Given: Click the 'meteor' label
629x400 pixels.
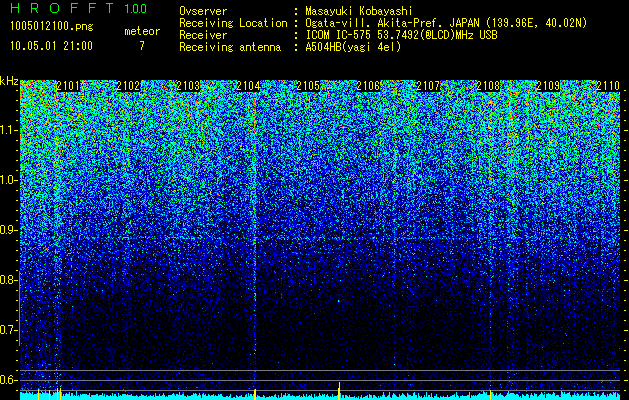Looking at the screenshot, I should point(142,31).
